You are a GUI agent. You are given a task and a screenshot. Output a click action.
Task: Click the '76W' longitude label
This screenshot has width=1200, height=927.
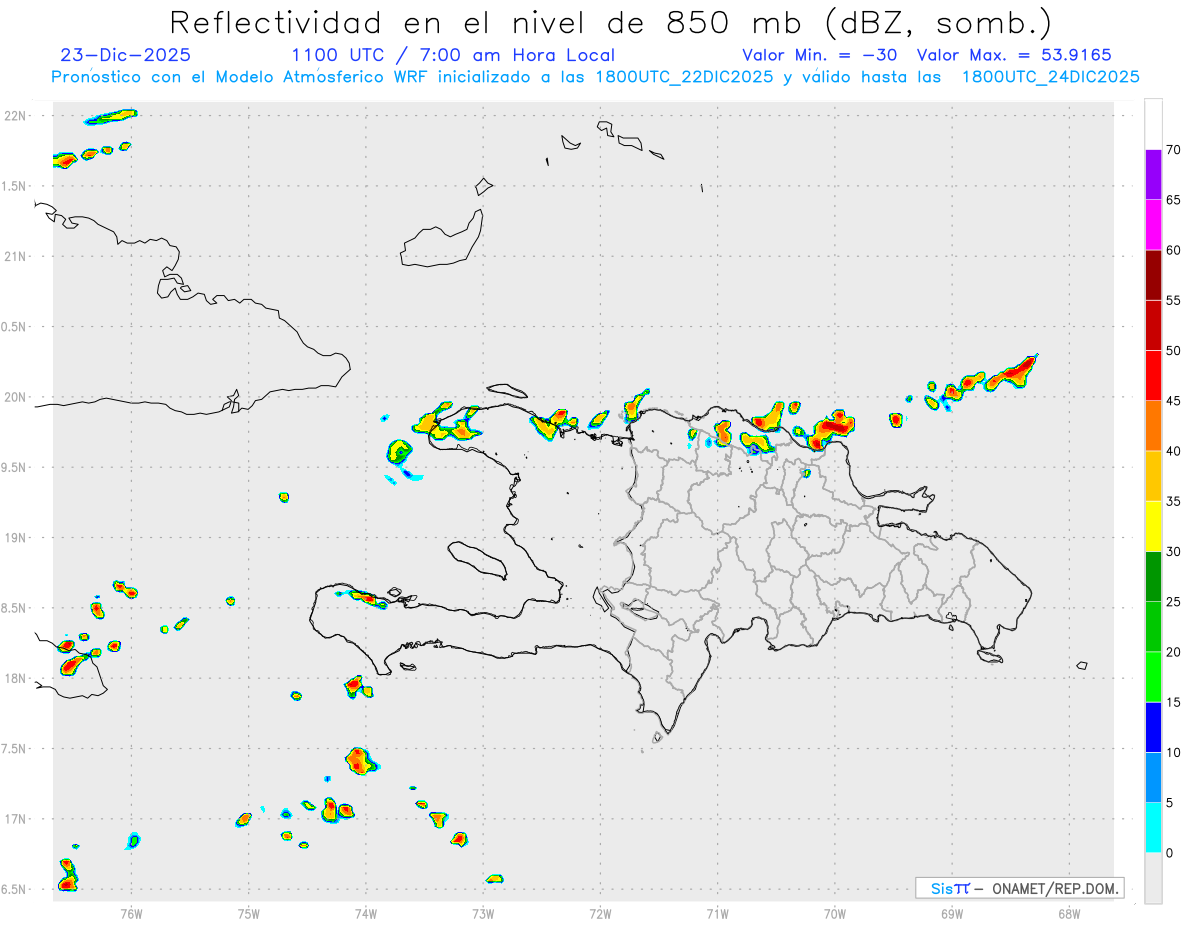pyautogui.click(x=131, y=913)
